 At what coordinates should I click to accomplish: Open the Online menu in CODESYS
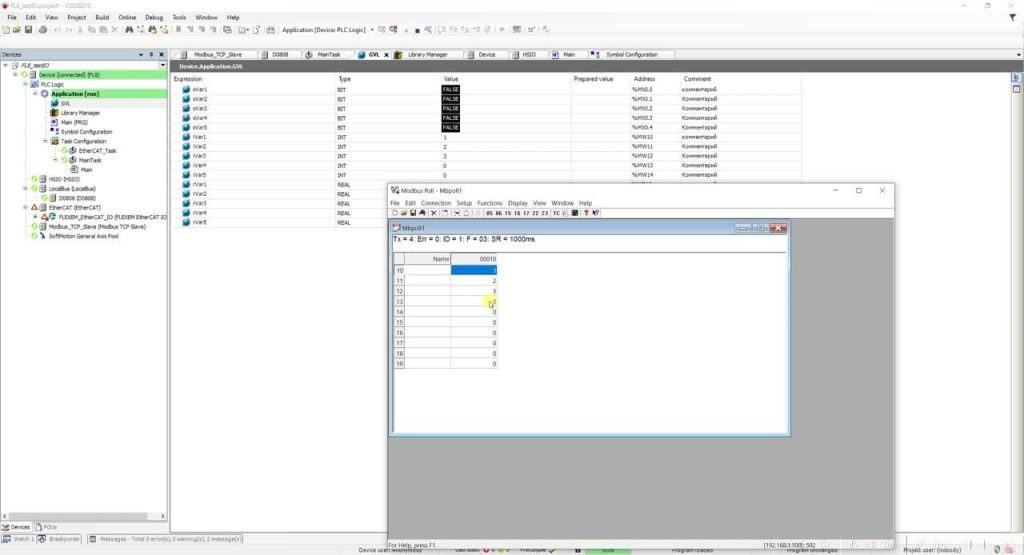click(127, 18)
